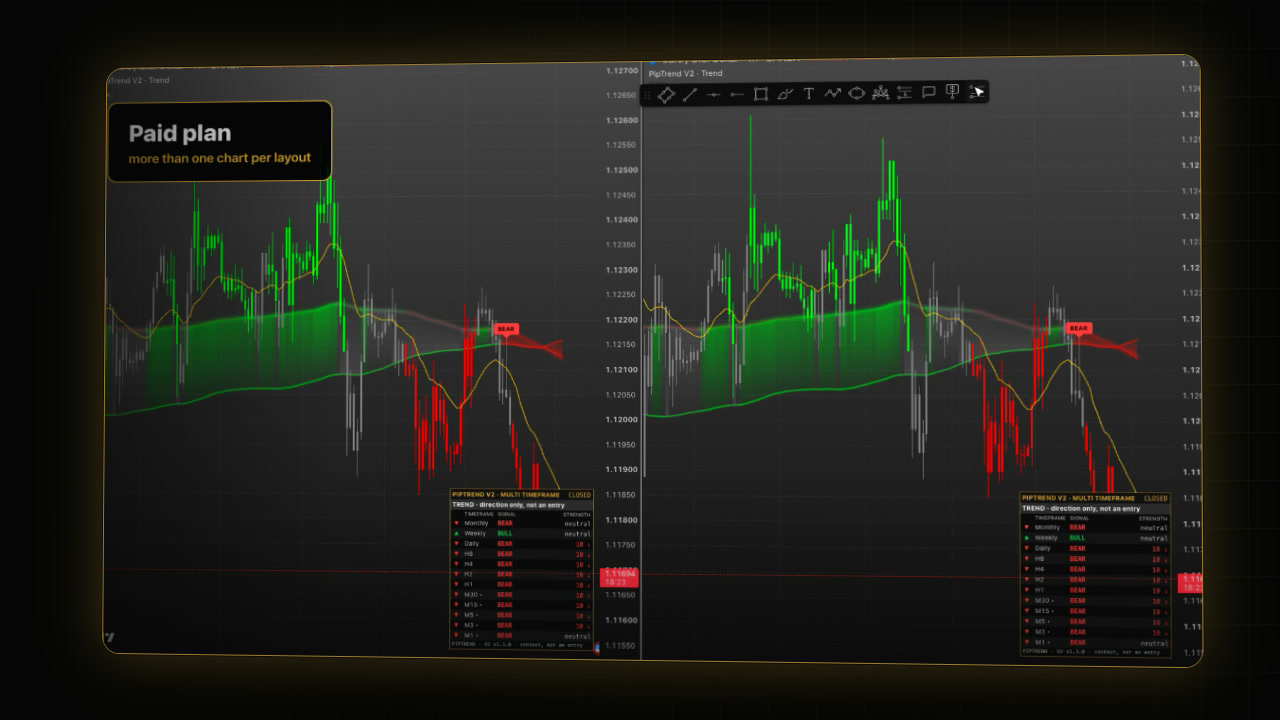Click the 1.12000 price on the left chart axis
1280x720 pixels.
coord(624,420)
